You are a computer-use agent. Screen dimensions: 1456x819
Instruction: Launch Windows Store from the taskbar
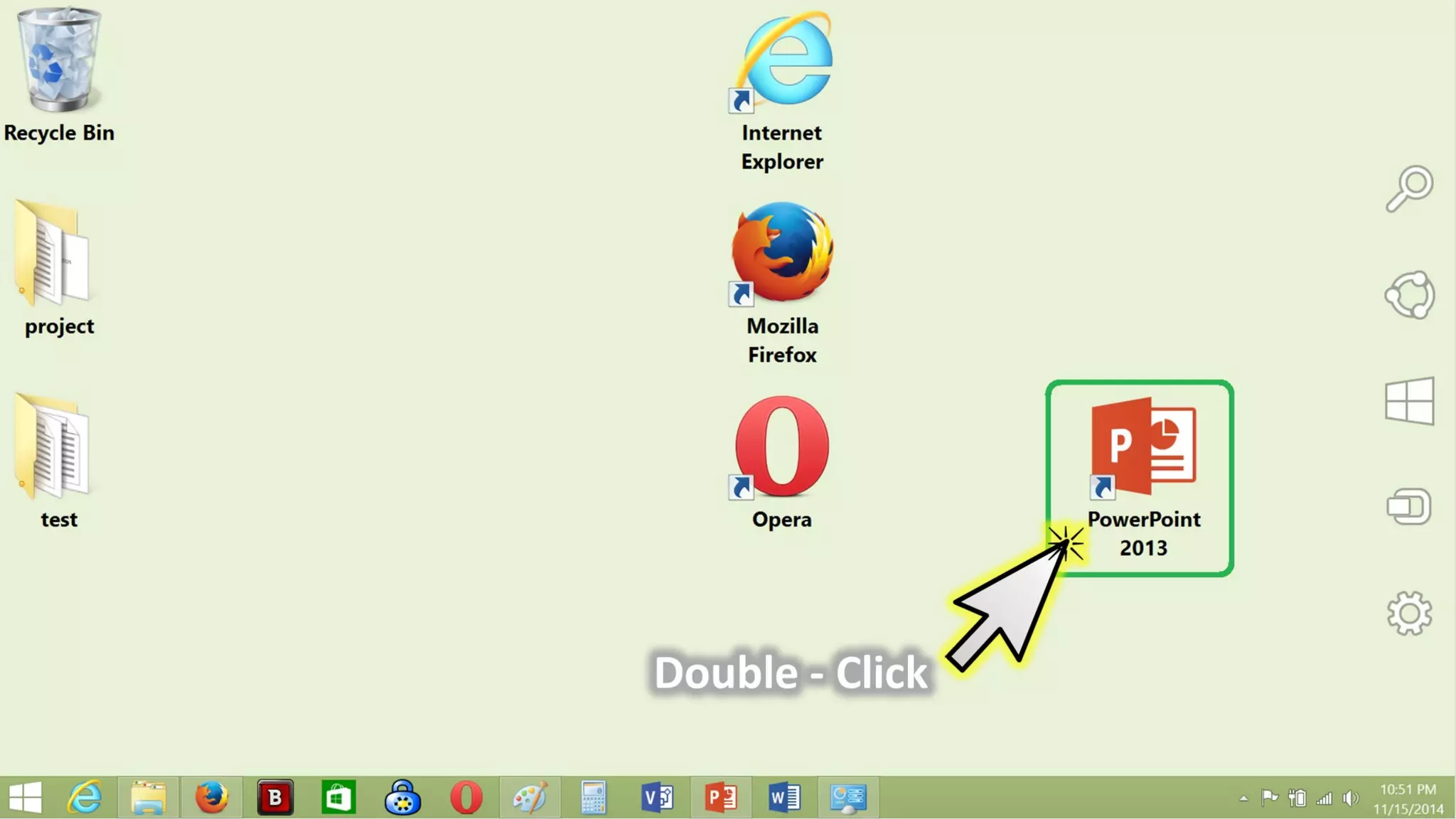pyautogui.click(x=338, y=797)
